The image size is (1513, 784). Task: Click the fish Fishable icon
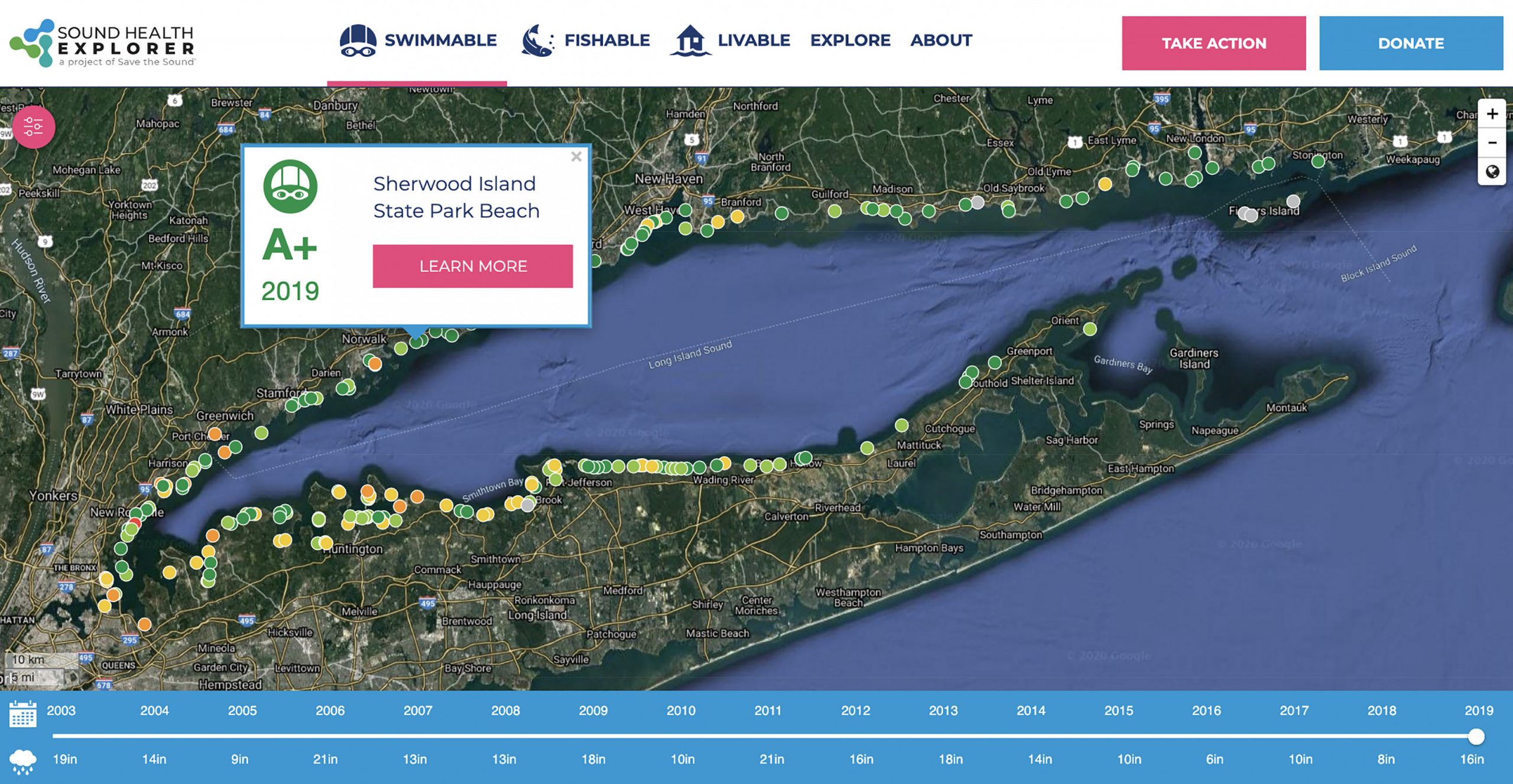537,41
